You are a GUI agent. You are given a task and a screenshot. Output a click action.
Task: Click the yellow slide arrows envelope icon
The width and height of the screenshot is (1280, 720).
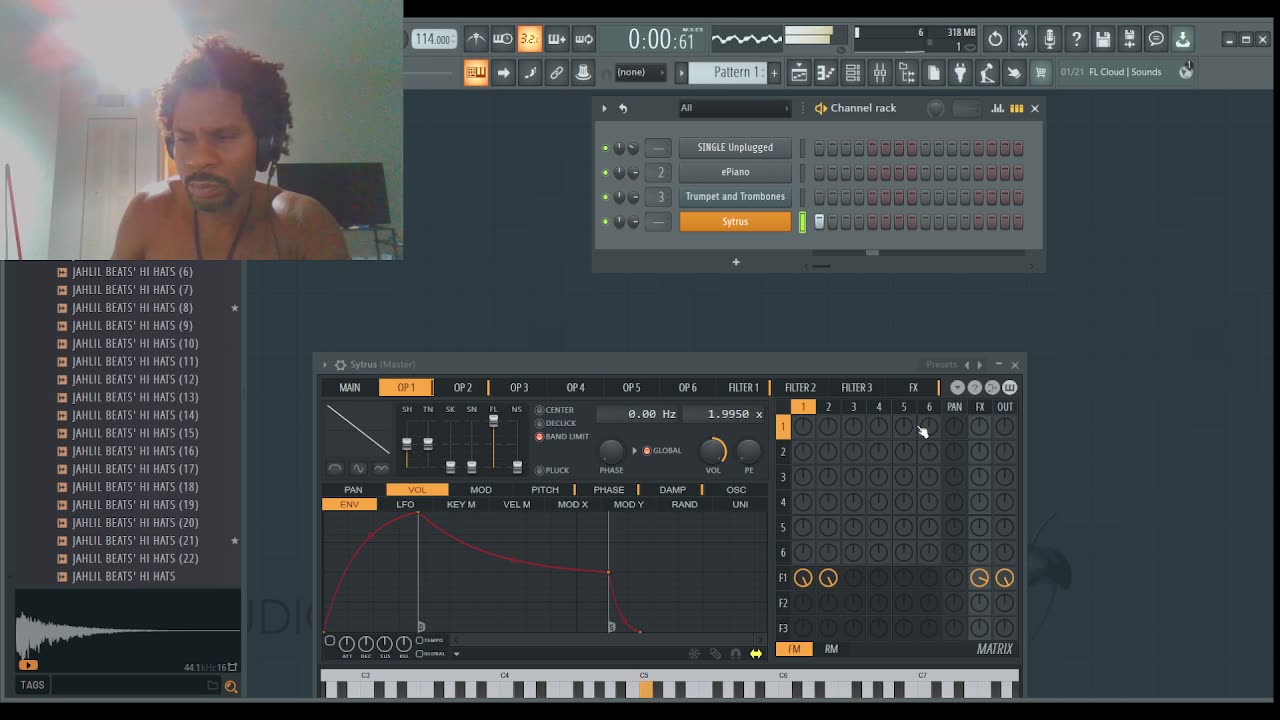click(756, 654)
